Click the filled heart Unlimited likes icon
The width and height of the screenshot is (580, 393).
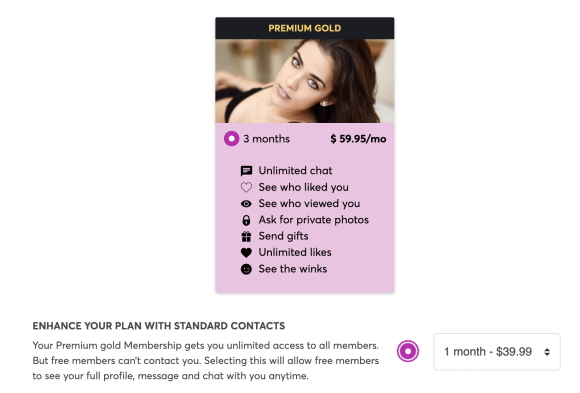tap(246, 253)
